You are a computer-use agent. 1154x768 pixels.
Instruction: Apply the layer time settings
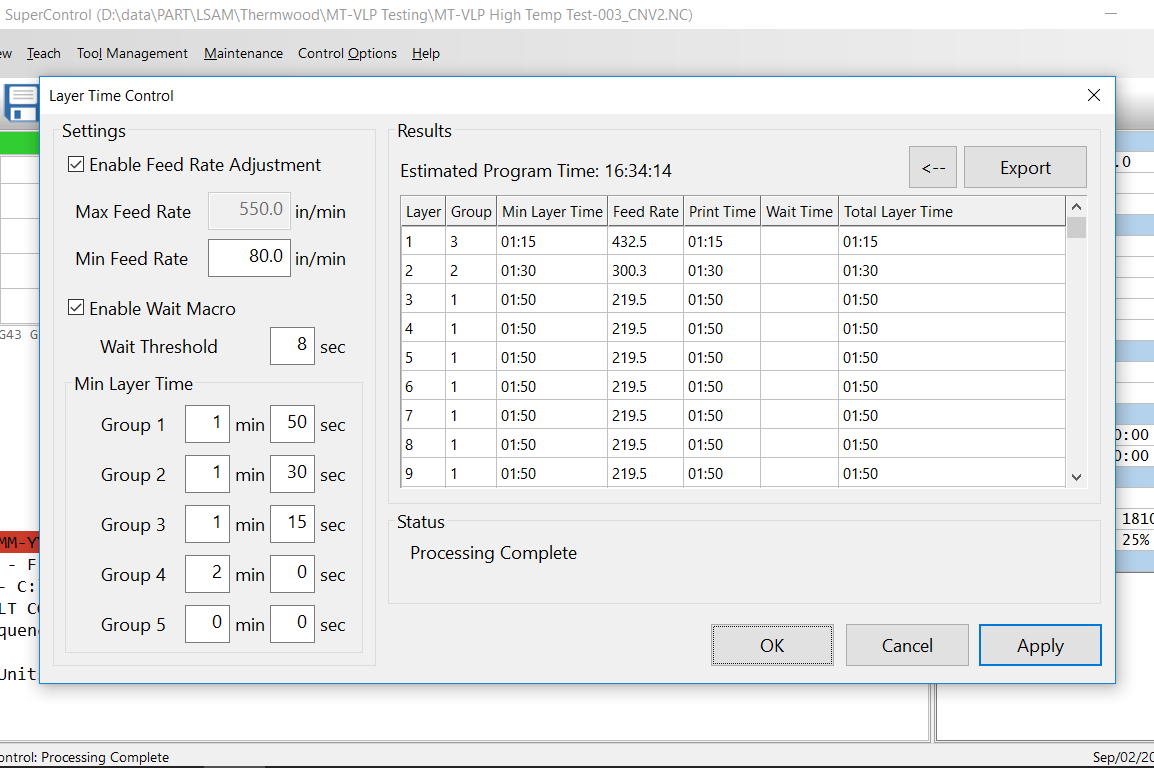click(x=1040, y=645)
